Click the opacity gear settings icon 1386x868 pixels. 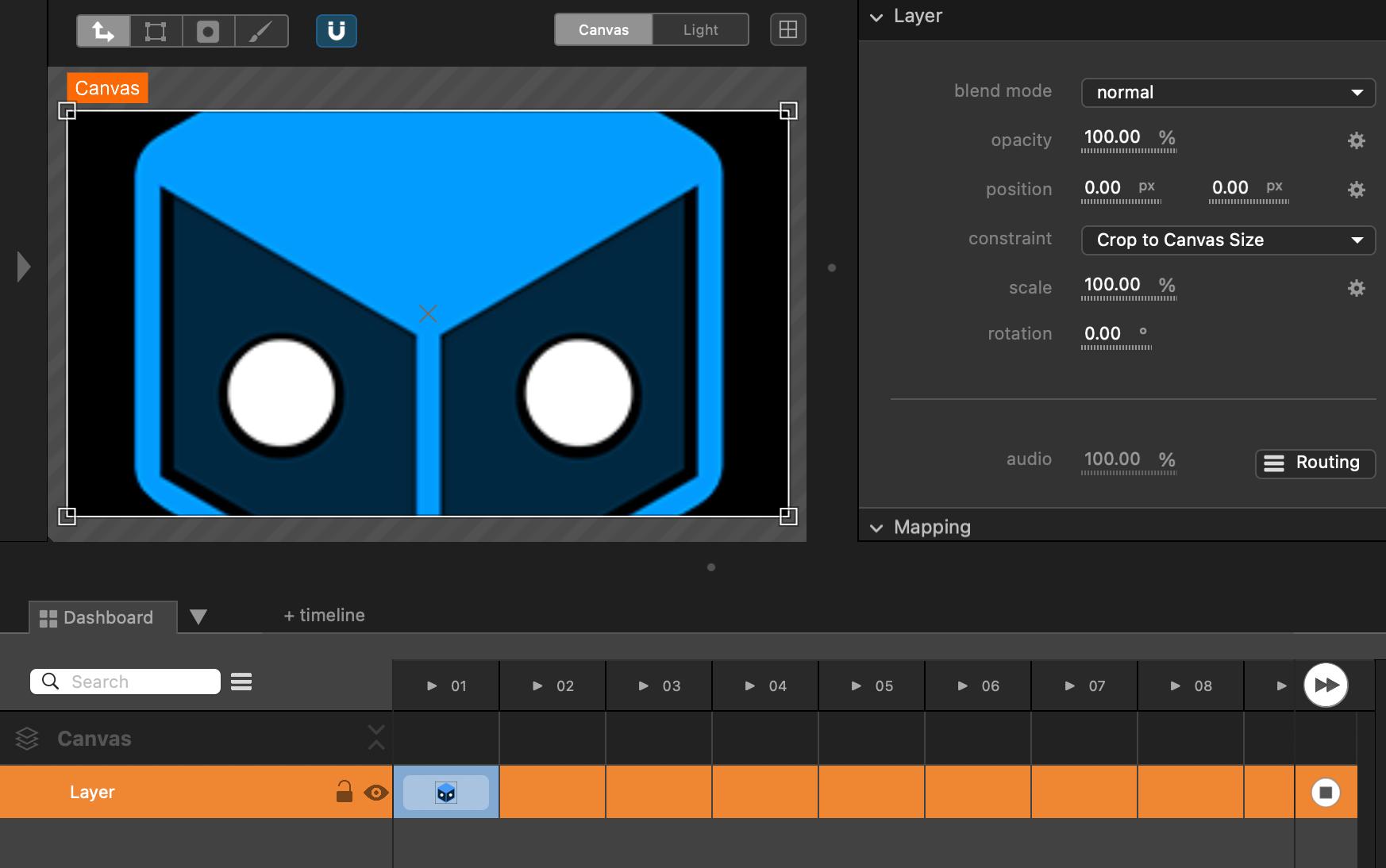pos(1356,140)
